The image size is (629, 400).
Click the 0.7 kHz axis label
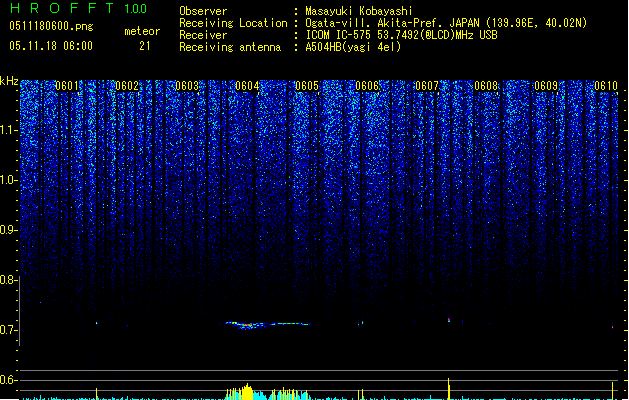[x=8, y=330]
